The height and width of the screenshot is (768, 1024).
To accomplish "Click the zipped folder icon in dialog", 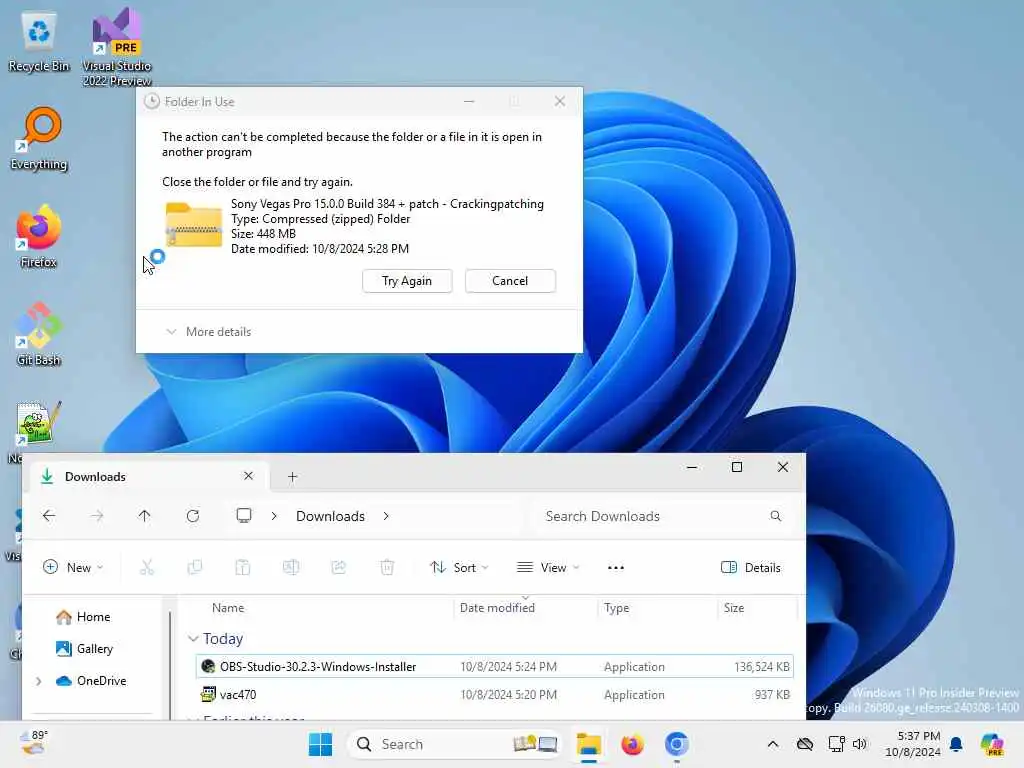I will pyautogui.click(x=193, y=225).
